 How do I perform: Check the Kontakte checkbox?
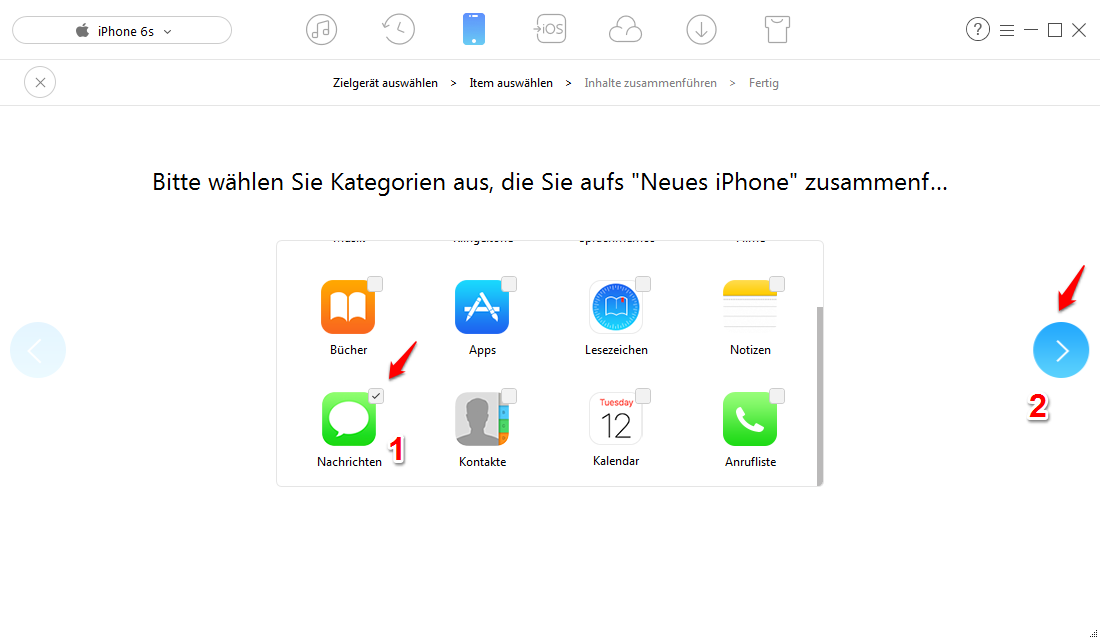pyautogui.click(x=509, y=396)
